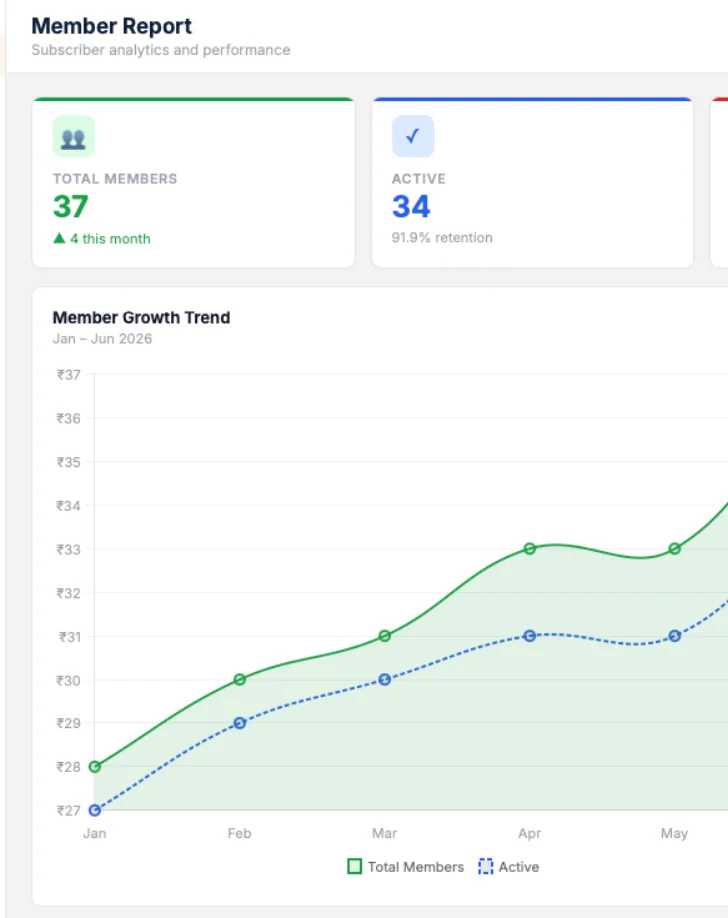Click the ₹27 y-axis label
The height and width of the screenshot is (918, 728).
click(x=69, y=811)
